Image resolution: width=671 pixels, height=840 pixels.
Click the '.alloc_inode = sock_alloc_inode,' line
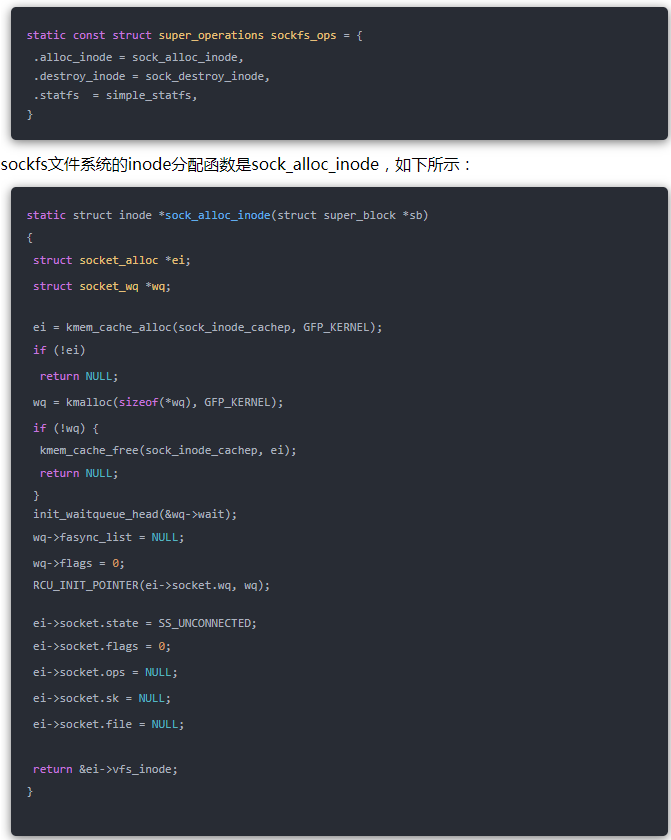point(138,57)
